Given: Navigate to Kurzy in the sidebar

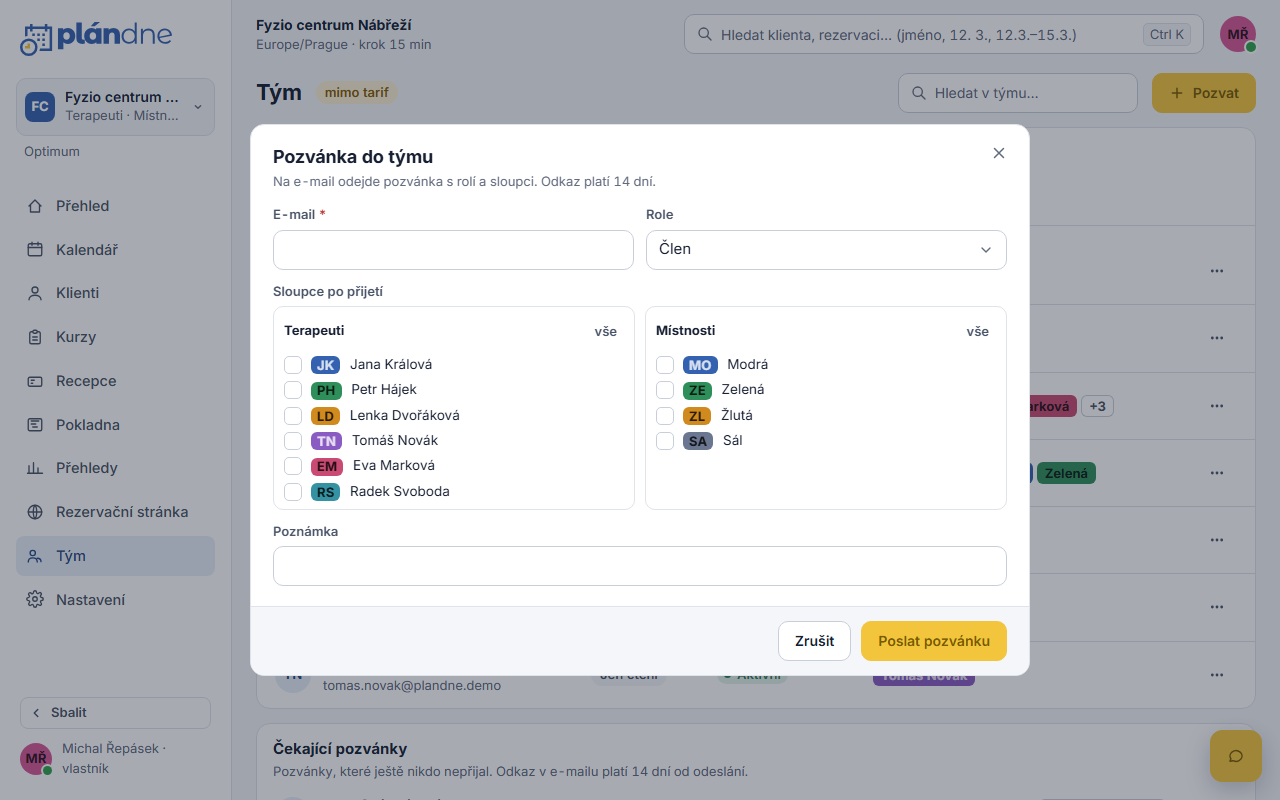Looking at the screenshot, I should click(x=115, y=337).
